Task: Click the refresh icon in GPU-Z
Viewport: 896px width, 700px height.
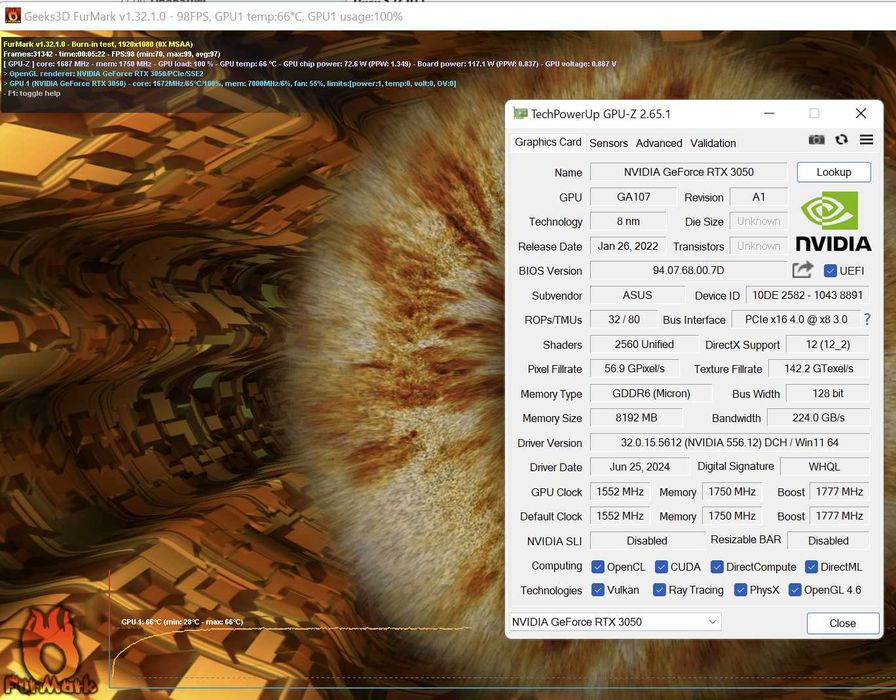Action: click(x=842, y=140)
